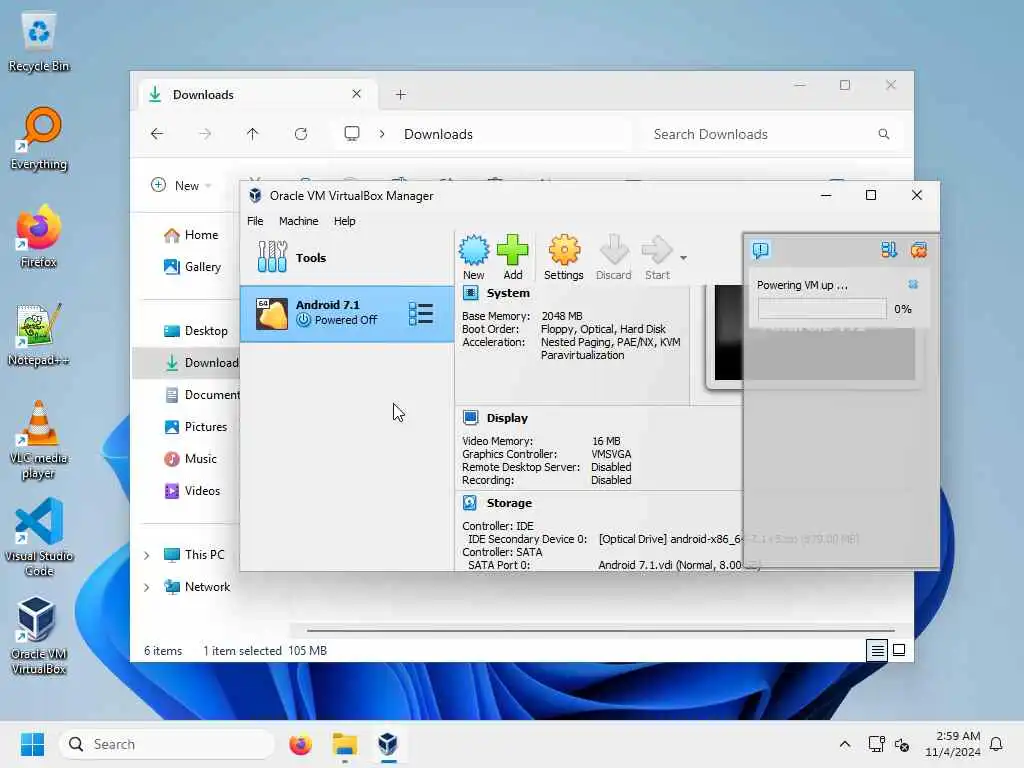Open the Notepad++ desktop shortcut
The width and height of the screenshot is (1024, 768).
pyautogui.click(x=39, y=334)
